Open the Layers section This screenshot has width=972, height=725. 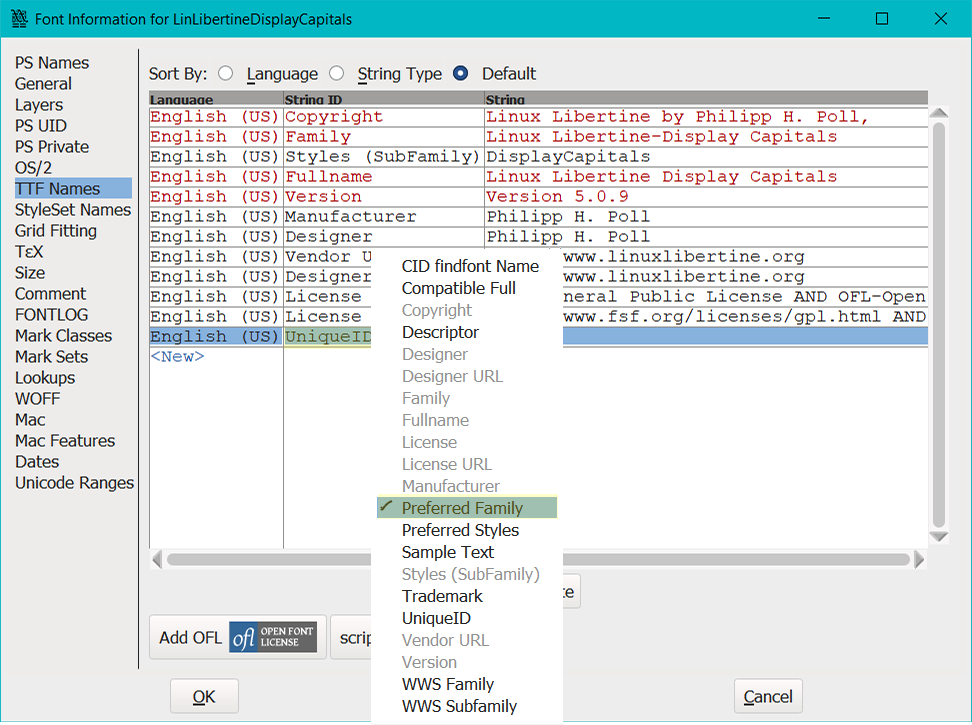pos(39,105)
